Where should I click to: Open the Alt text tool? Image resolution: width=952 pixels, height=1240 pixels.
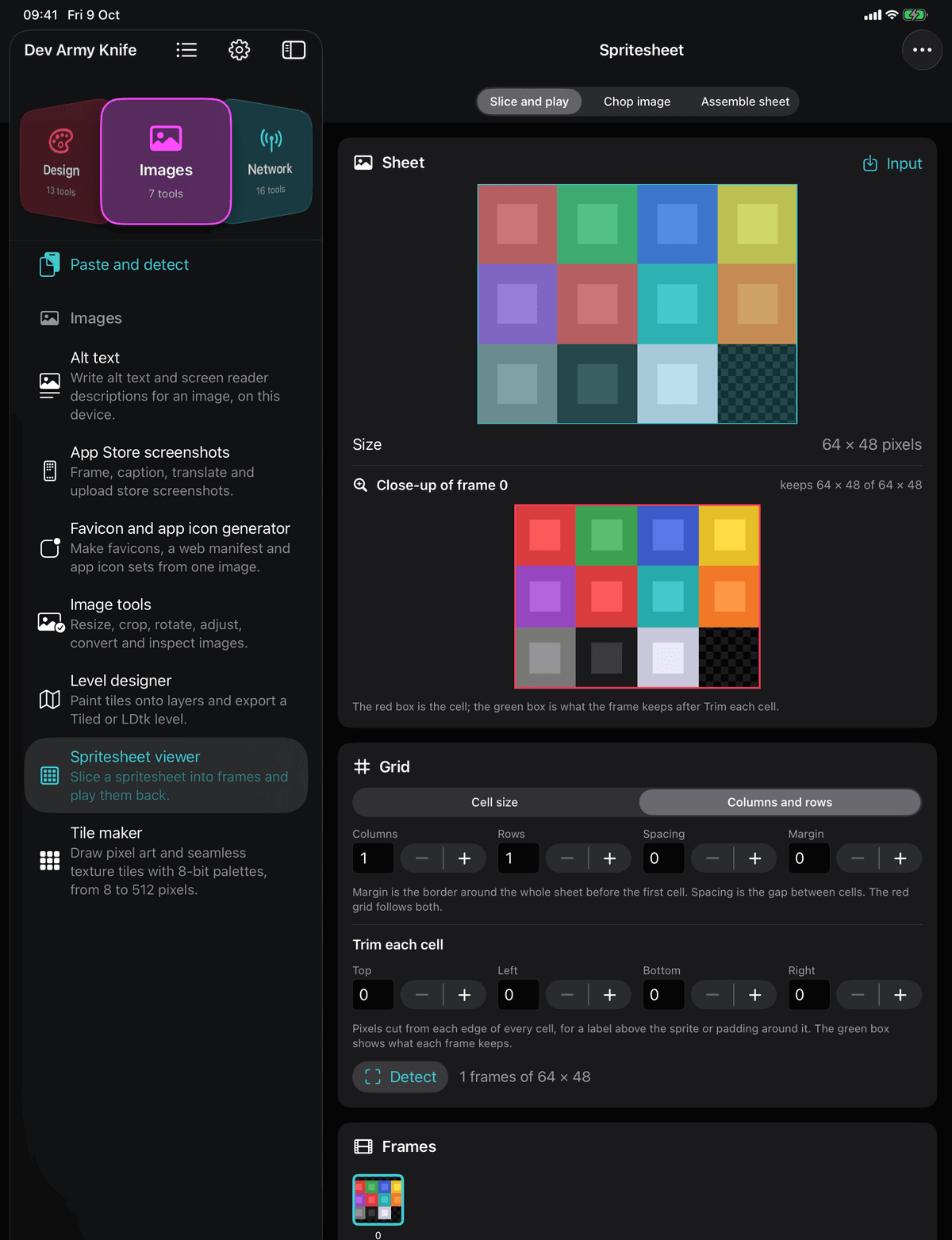click(x=166, y=386)
